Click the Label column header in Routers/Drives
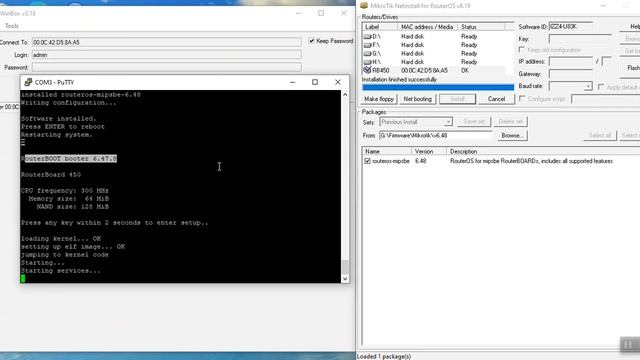Screen dimensions: 640x360 point(380,27)
